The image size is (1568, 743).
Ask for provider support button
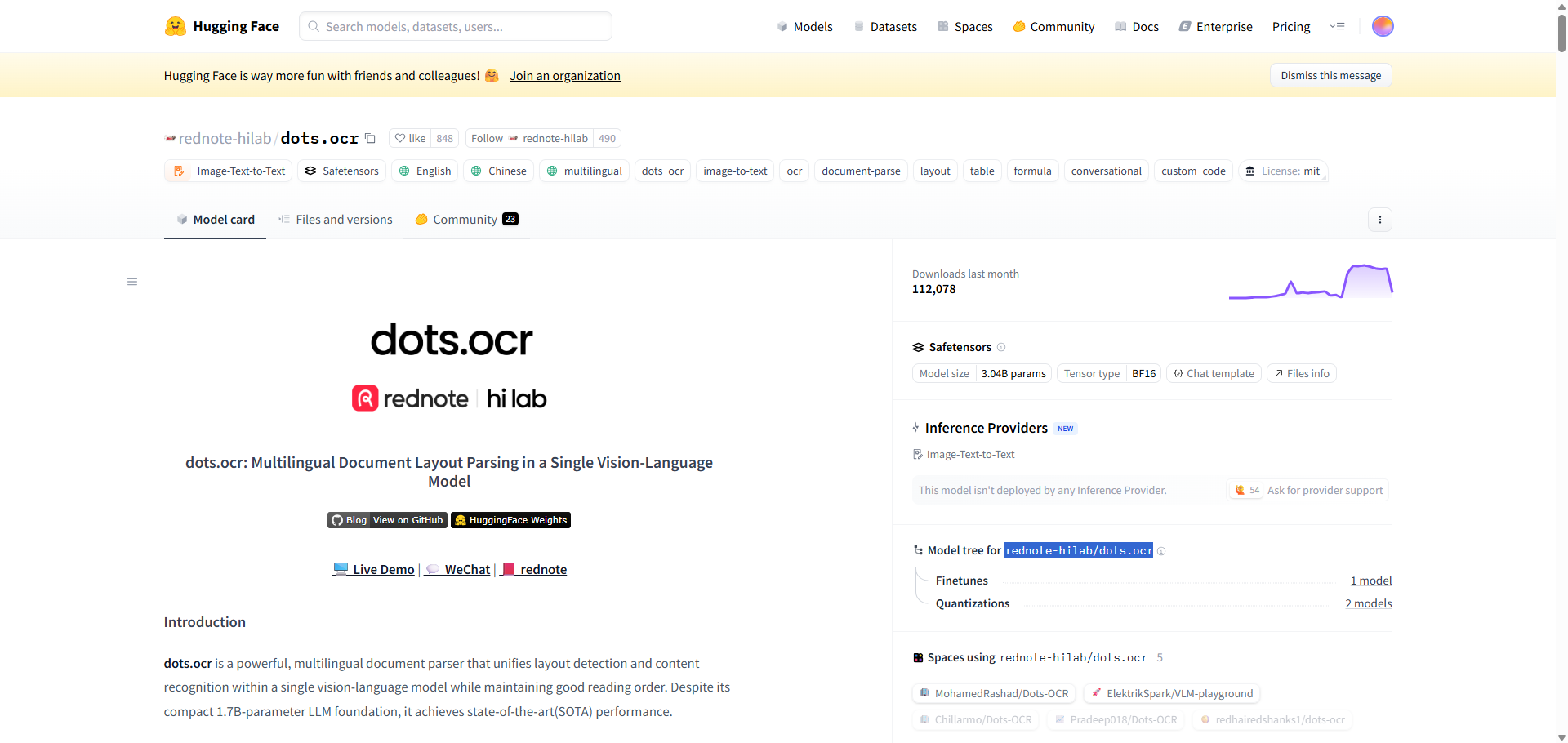pos(1308,490)
